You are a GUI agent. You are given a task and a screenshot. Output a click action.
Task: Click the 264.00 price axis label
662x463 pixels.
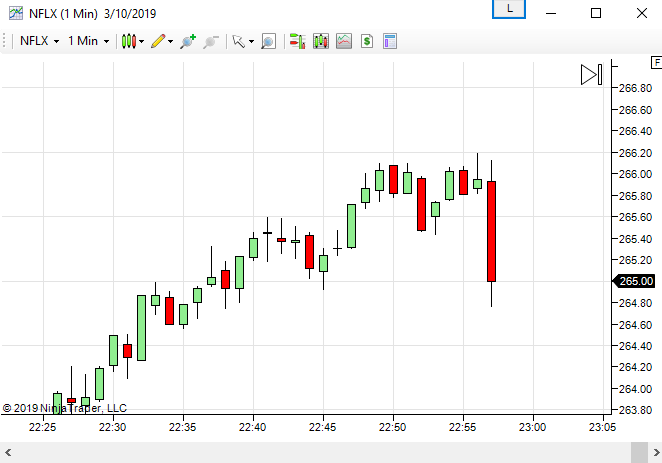[x=635, y=389]
